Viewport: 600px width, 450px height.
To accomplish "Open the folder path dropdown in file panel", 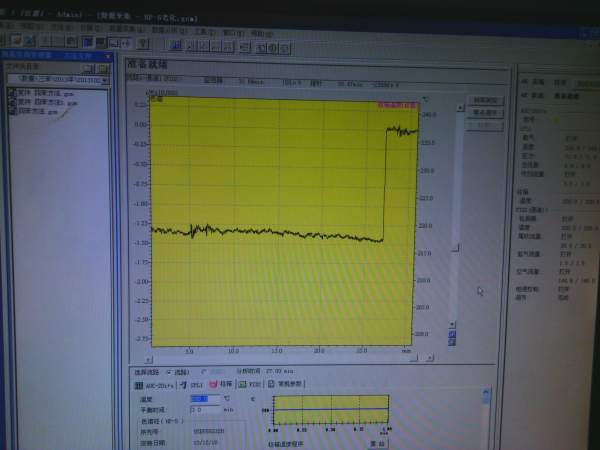I will click(x=104, y=80).
